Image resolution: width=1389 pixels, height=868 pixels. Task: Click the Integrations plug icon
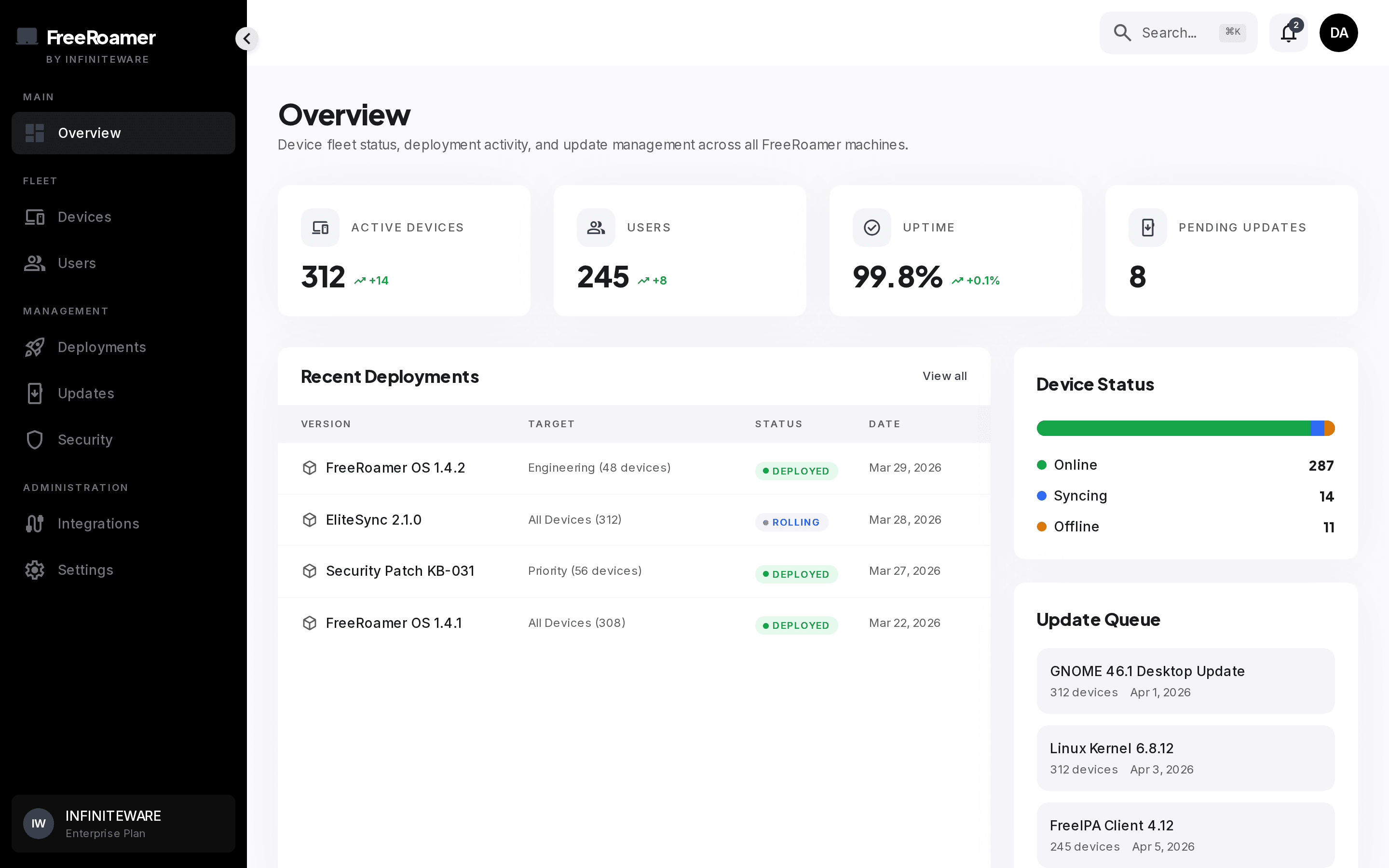click(35, 524)
